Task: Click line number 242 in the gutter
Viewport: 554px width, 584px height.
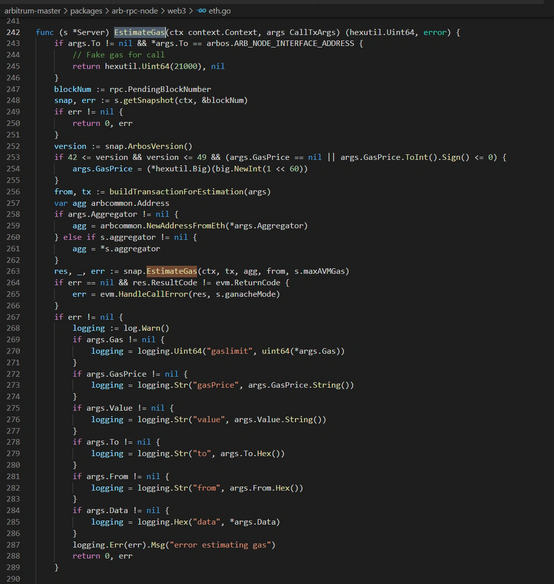Action: click(13, 32)
